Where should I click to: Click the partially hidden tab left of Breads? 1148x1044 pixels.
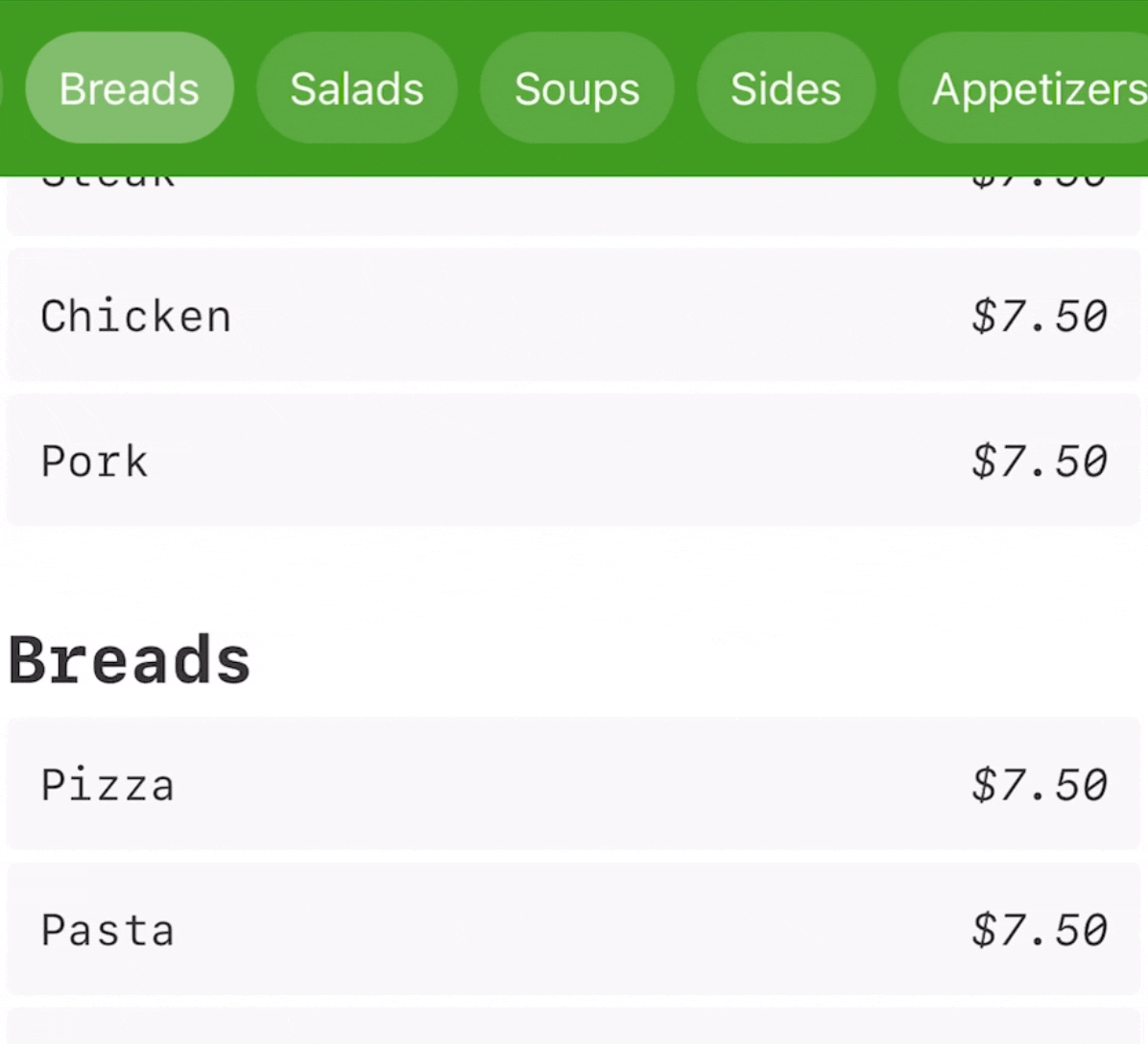pyautogui.click(x=2, y=88)
